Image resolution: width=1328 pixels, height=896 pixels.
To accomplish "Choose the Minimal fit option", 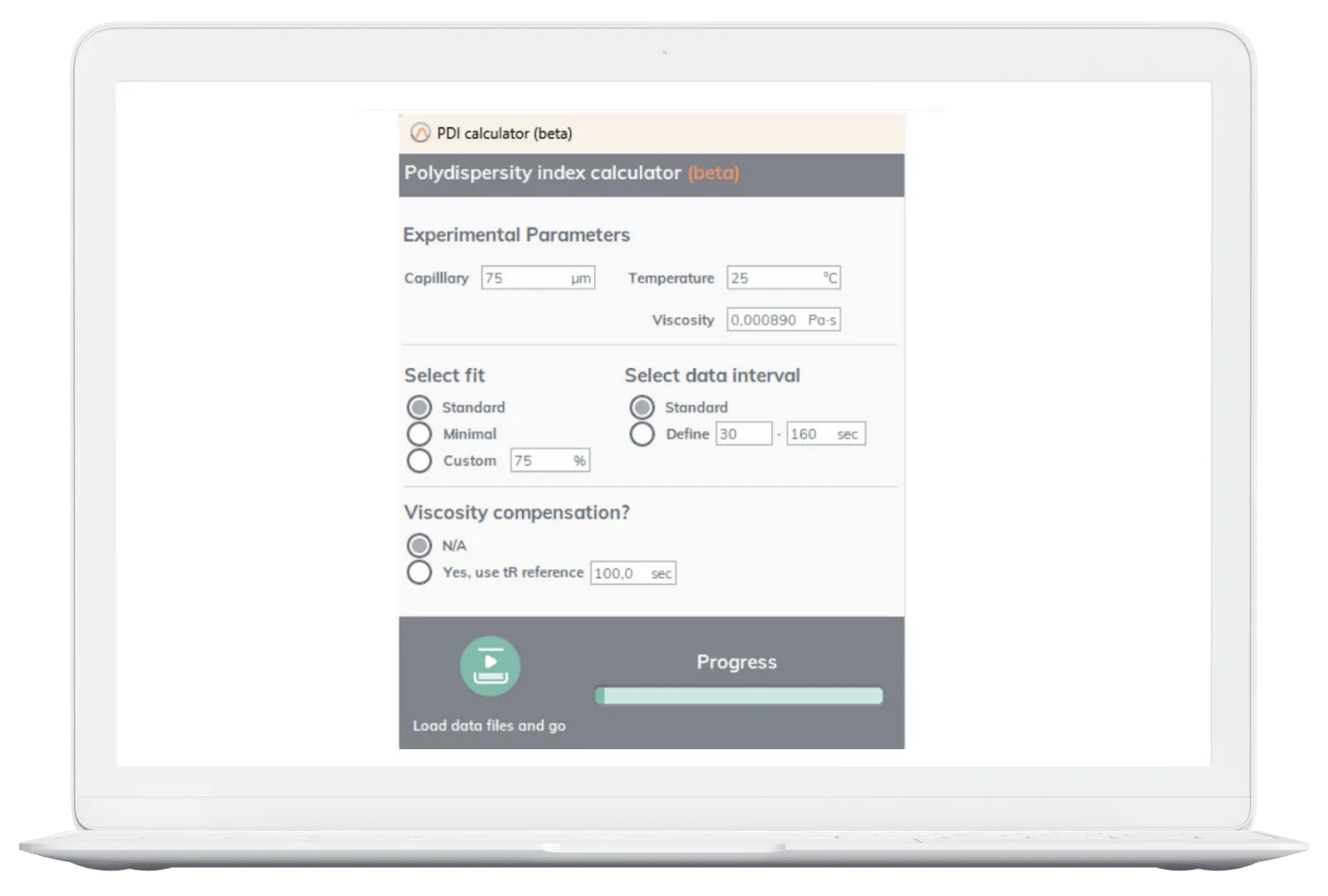I will click(419, 433).
